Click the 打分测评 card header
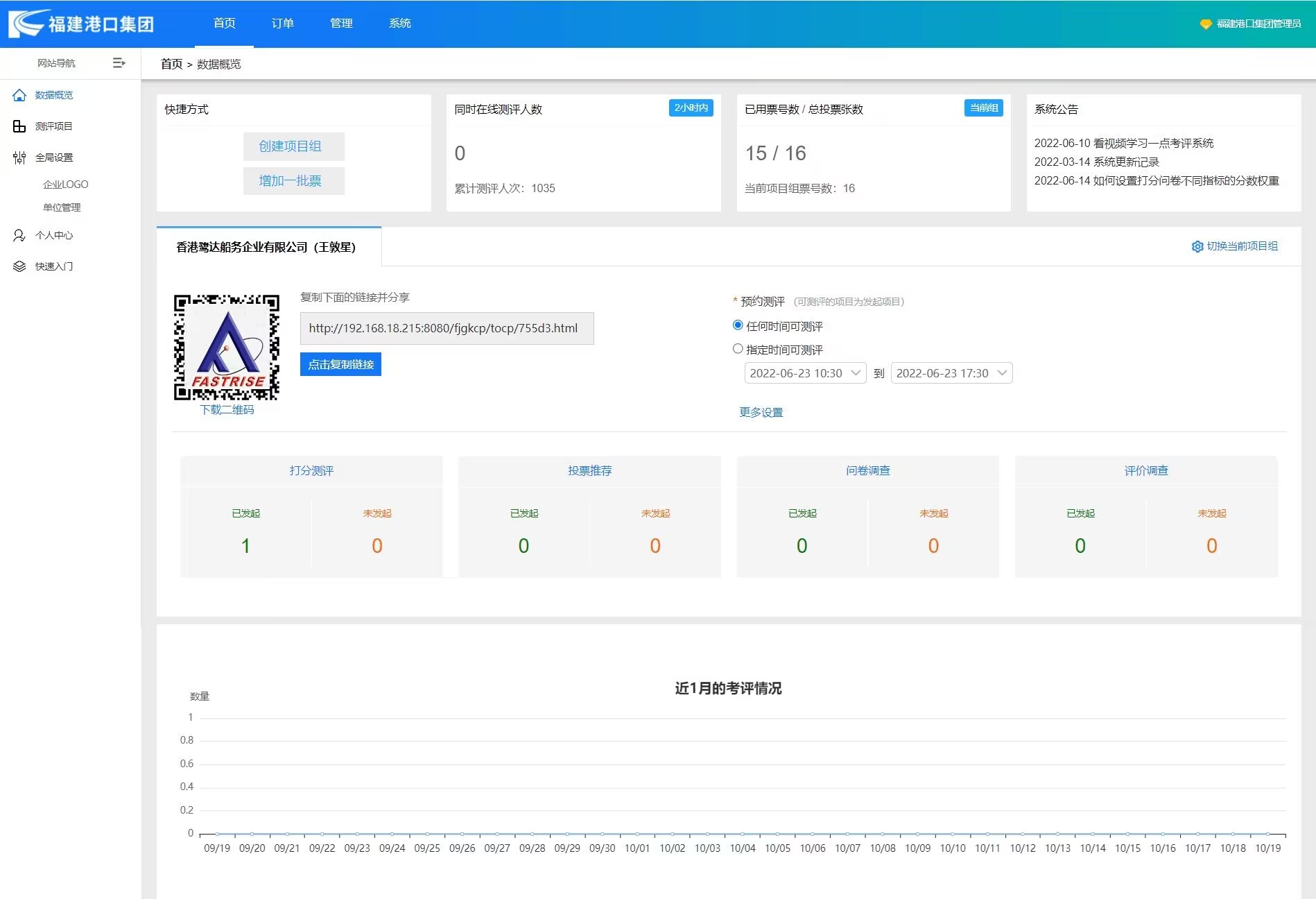The width and height of the screenshot is (1316, 899). 311,471
